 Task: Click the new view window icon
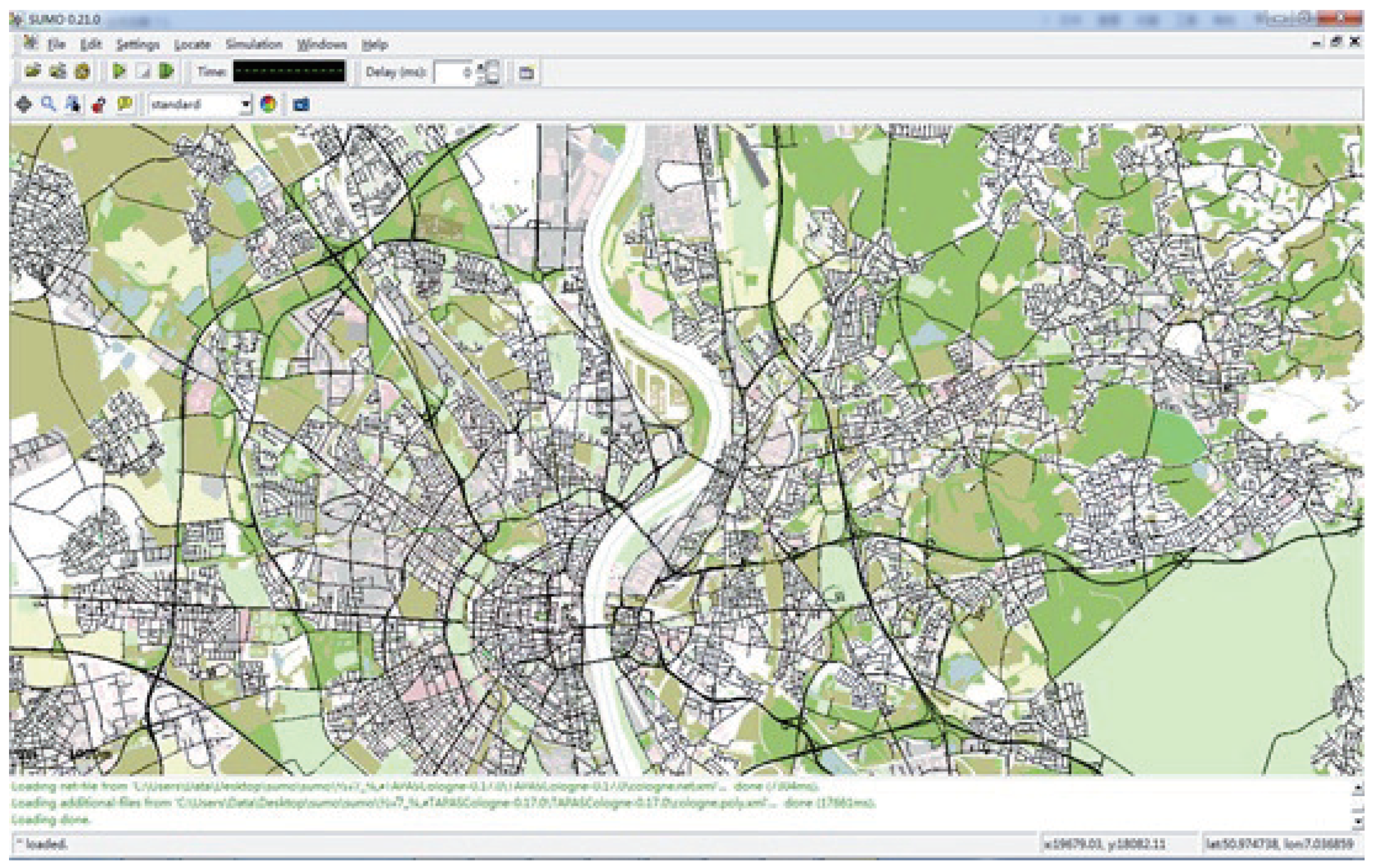[527, 72]
